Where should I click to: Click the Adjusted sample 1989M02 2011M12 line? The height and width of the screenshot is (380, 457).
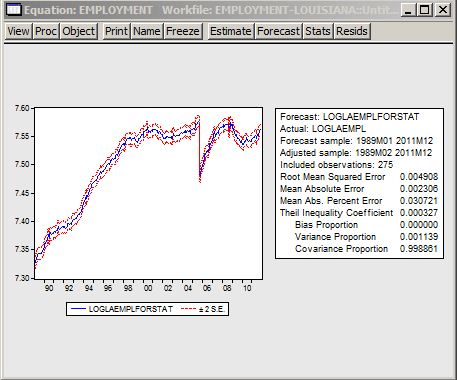356,153
